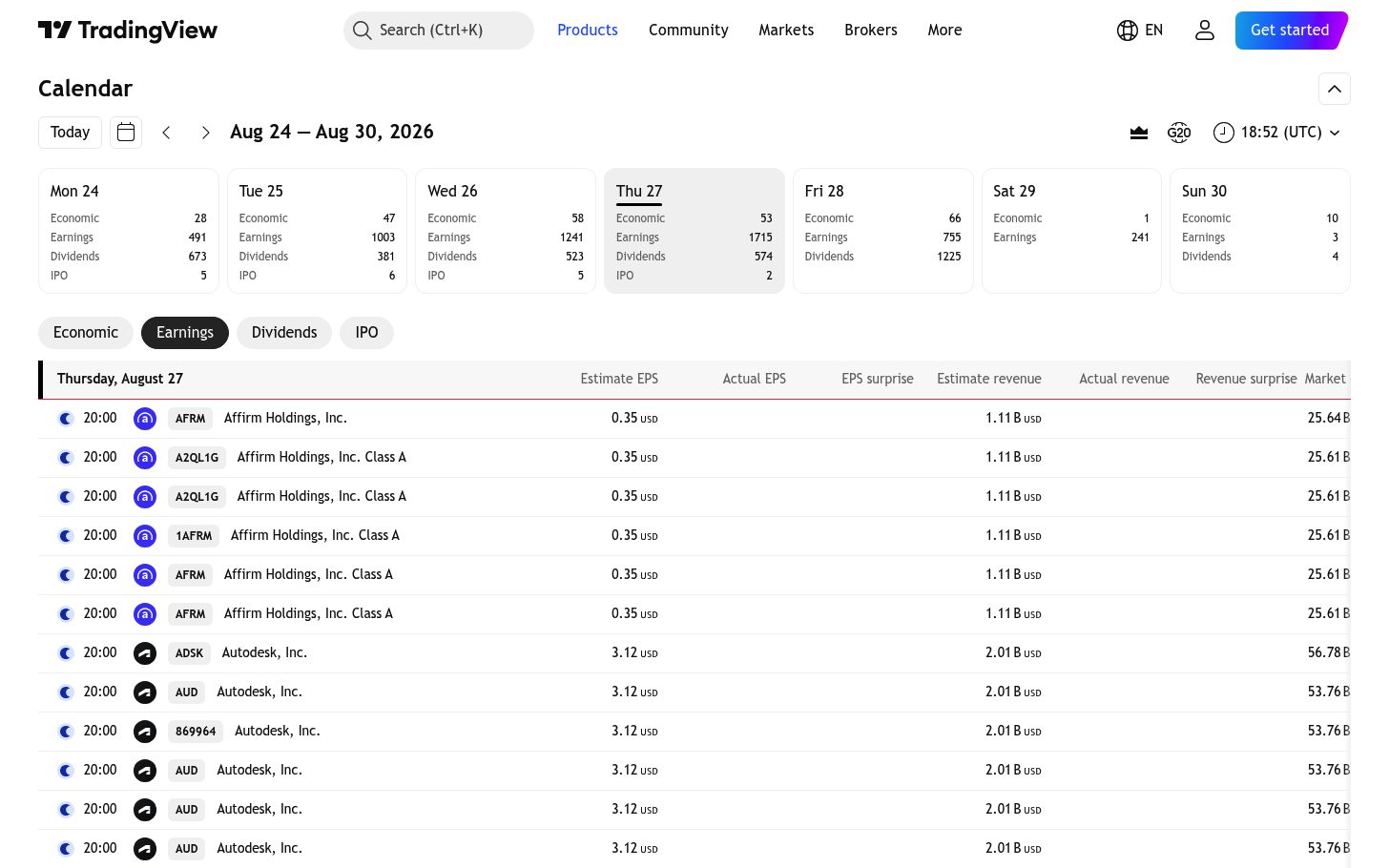This screenshot has height=868, width=1389.
Task: Collapse the Calendar section with the chevron
Action: [x=1335, y=89]
